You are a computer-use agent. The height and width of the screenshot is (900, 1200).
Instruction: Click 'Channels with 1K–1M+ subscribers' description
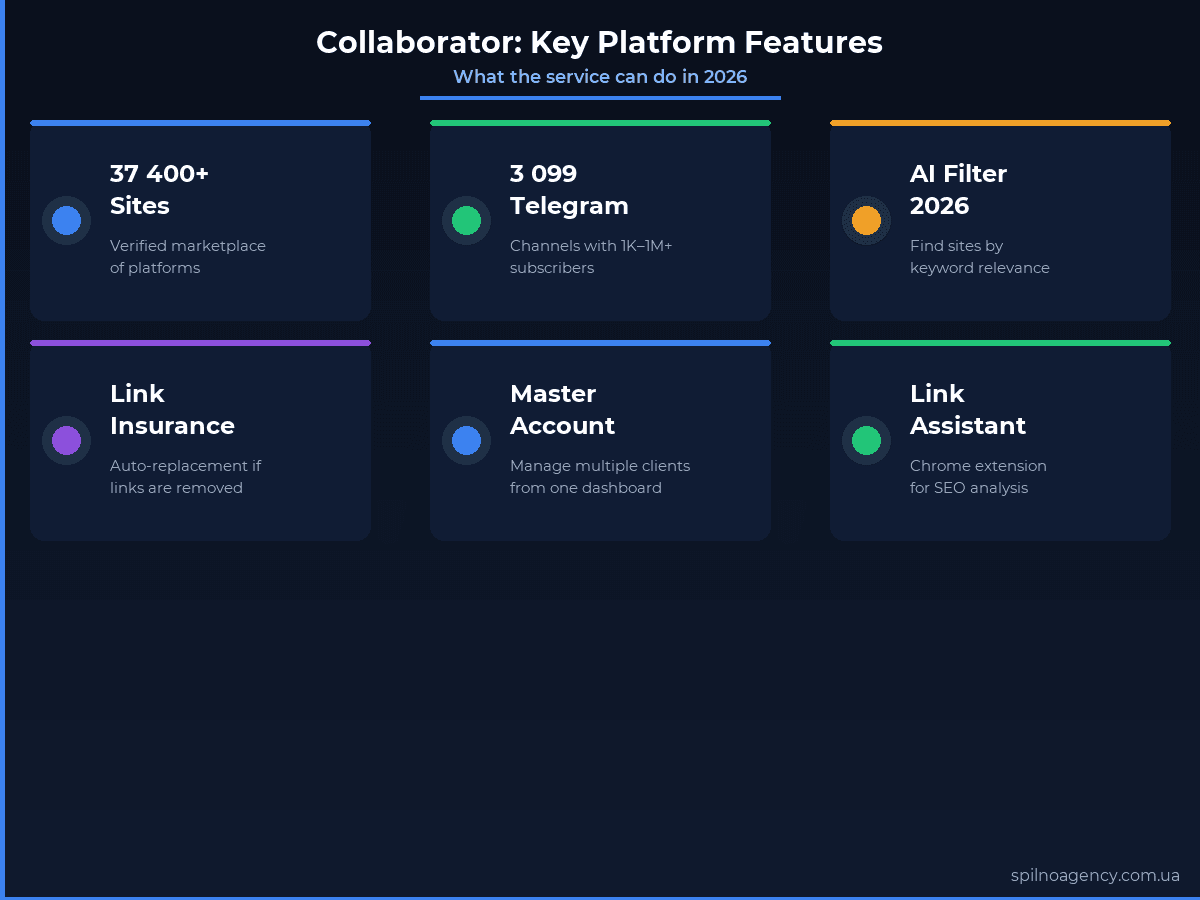(x=591, y=257)
